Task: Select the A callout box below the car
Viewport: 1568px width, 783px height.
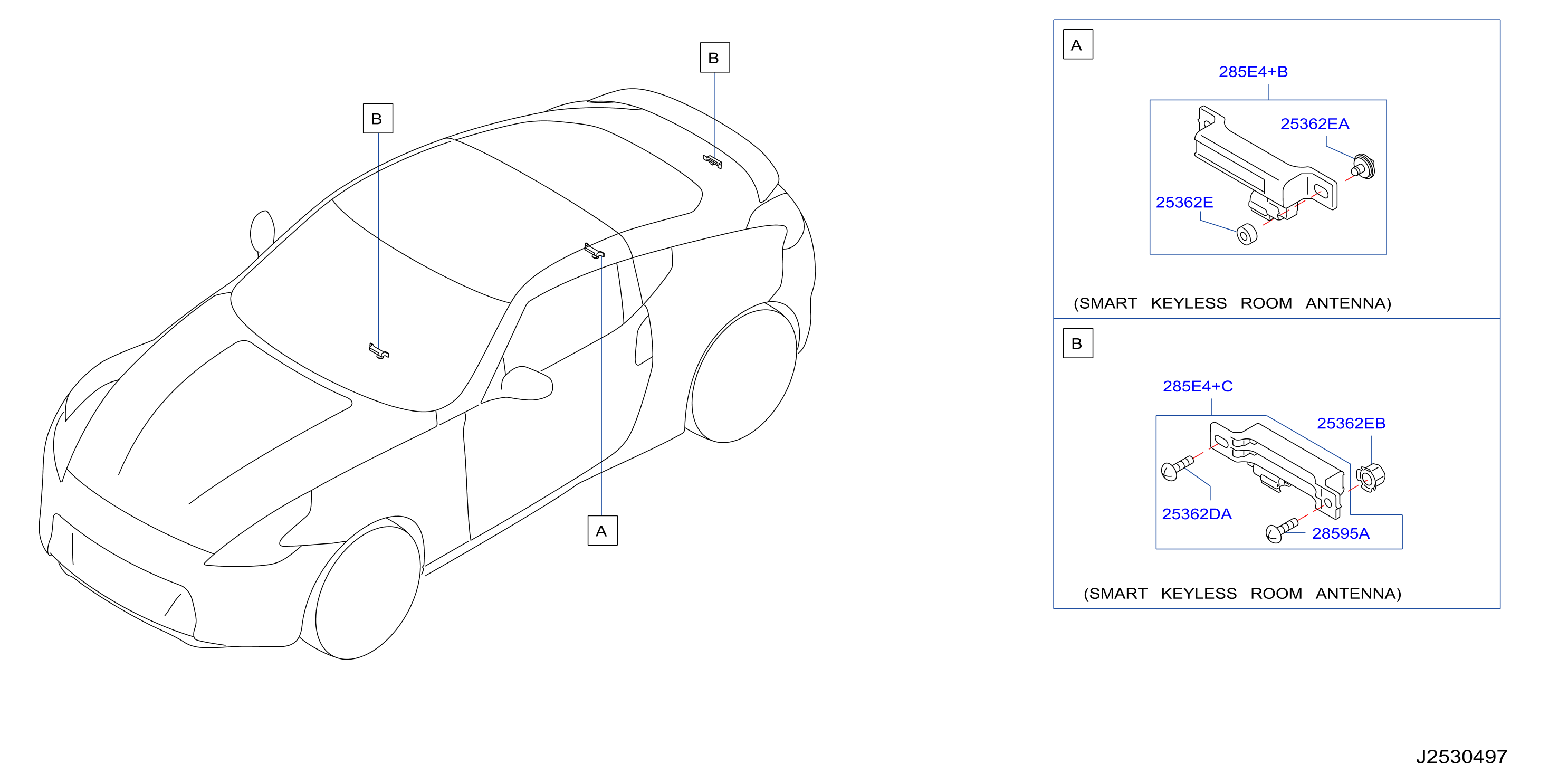Action: point(602,530)
